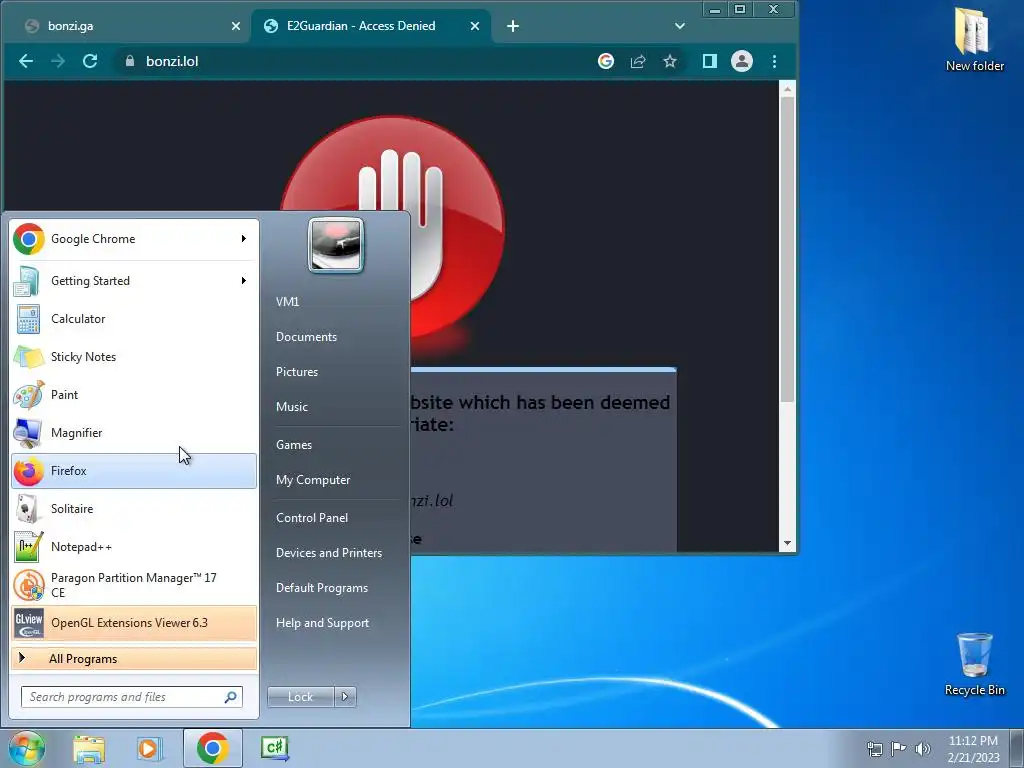Image resolution: width=1024 pixels, height=768 pixels.
Task: Click the volume speaker tray icon
Action: [923, 749]
